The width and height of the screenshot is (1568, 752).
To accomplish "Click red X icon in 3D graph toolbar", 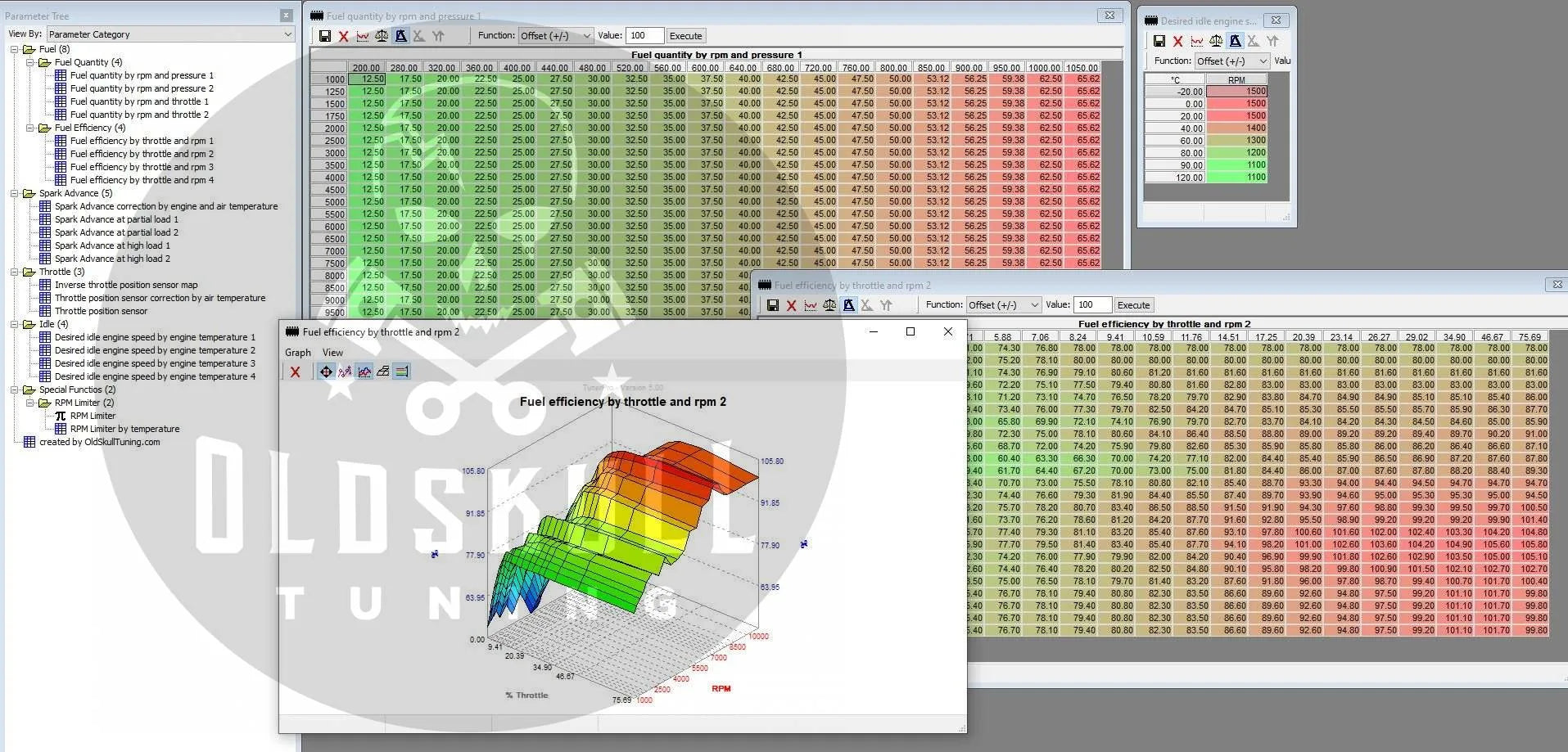I will pyautogui.click(x=296, y=371).
